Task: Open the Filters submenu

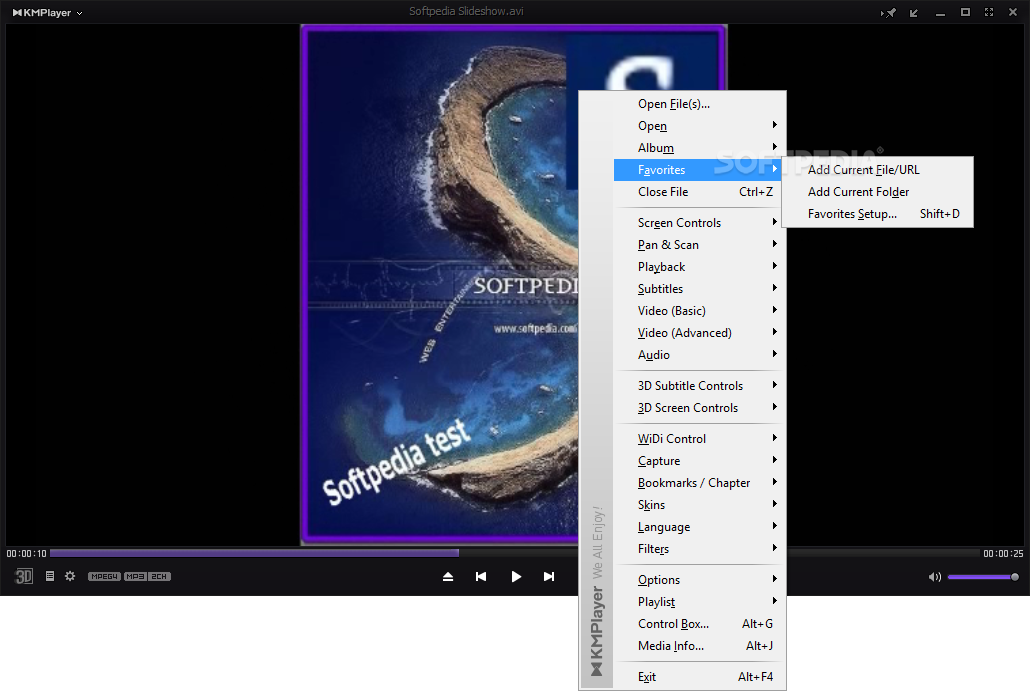Action: pos(700,548)
